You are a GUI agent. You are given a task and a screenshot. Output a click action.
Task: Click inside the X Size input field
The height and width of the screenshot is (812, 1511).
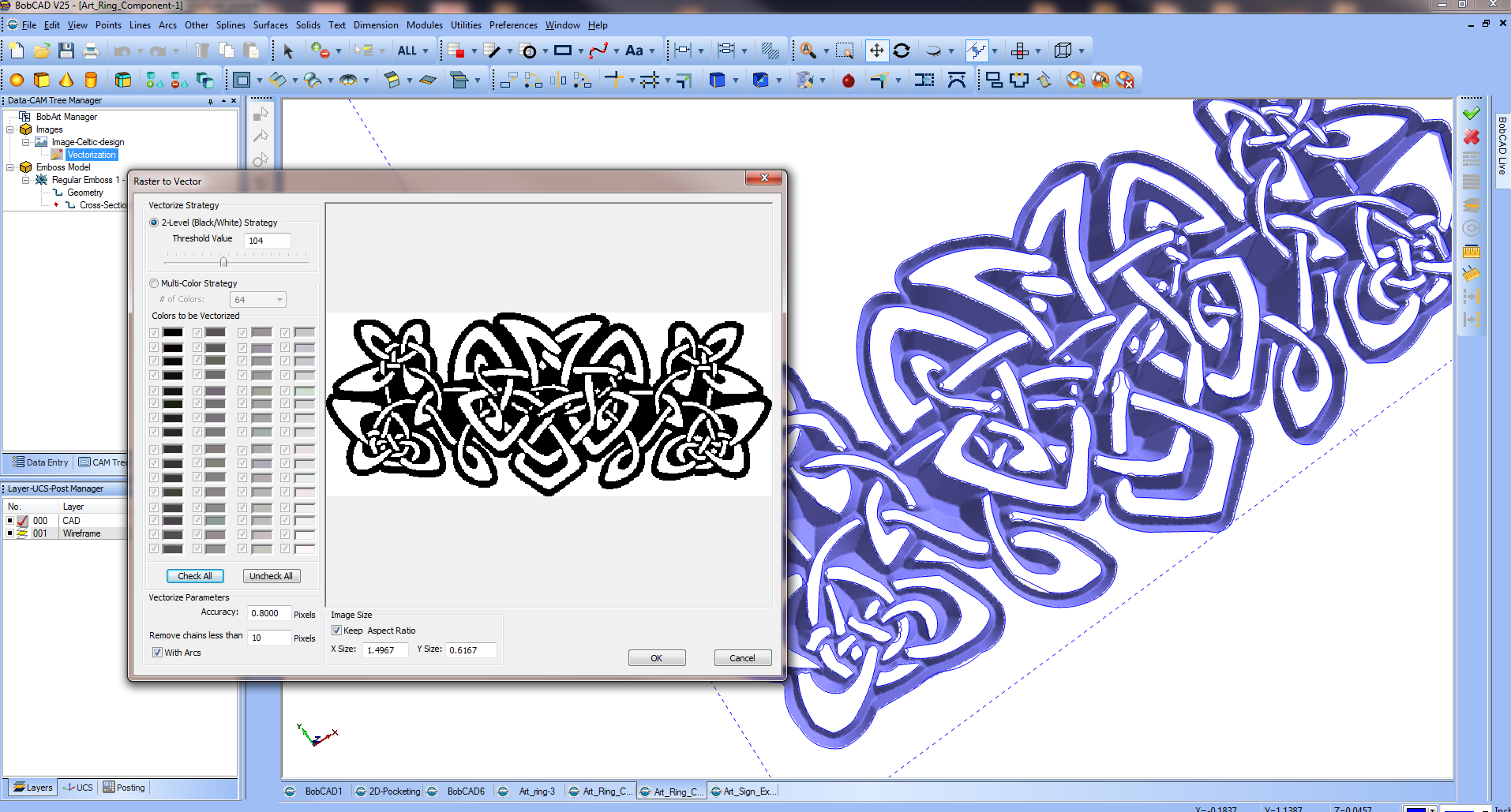(x=384, y=649)
